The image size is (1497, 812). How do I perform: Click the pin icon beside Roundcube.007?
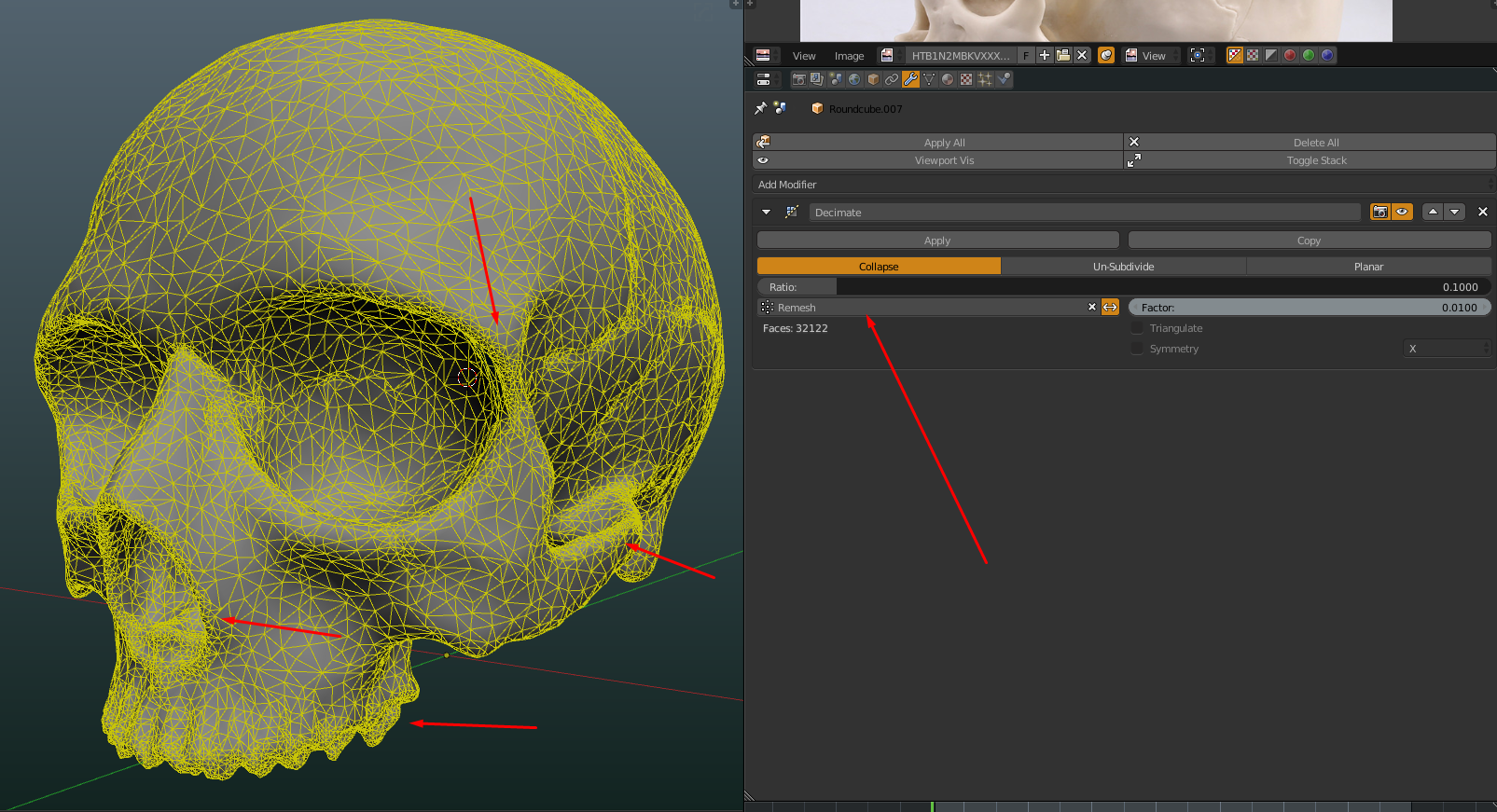(x=761, y=108)
